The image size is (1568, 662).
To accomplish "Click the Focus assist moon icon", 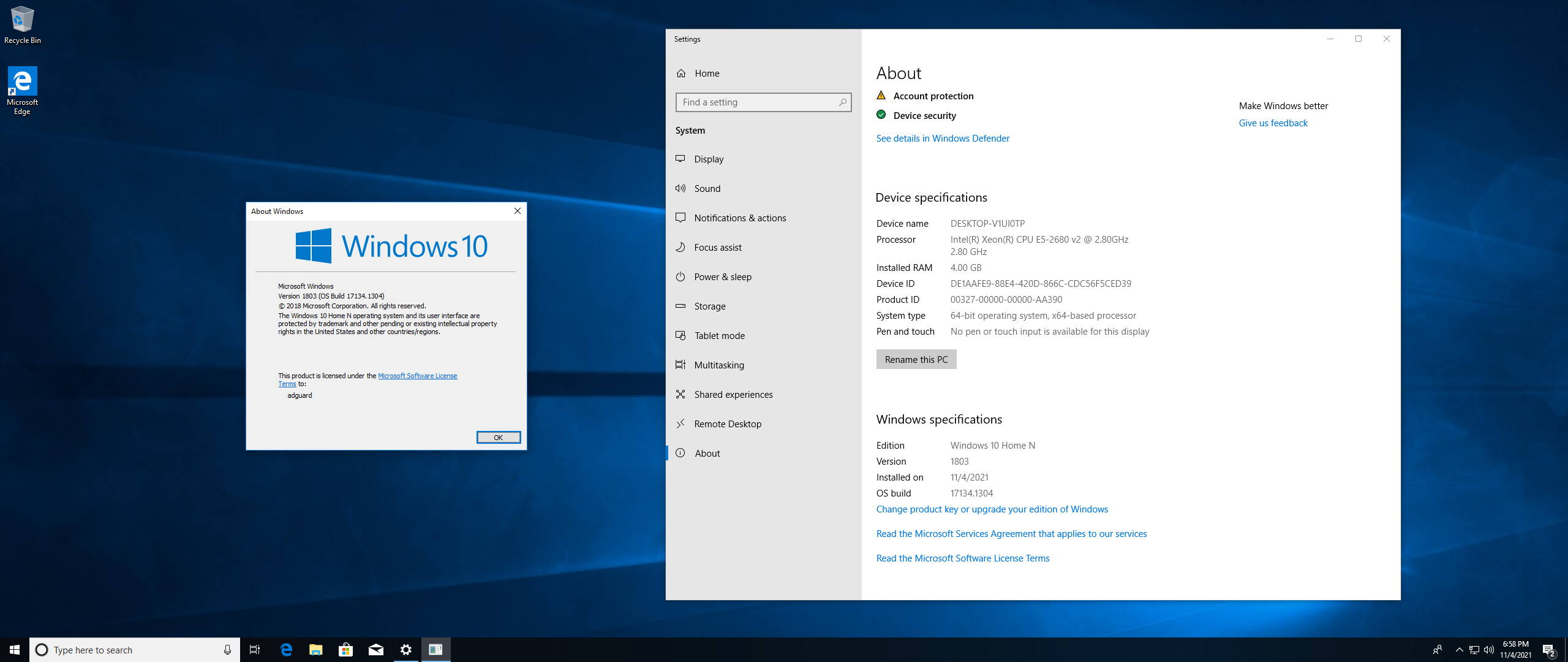I will coord(680,247).
